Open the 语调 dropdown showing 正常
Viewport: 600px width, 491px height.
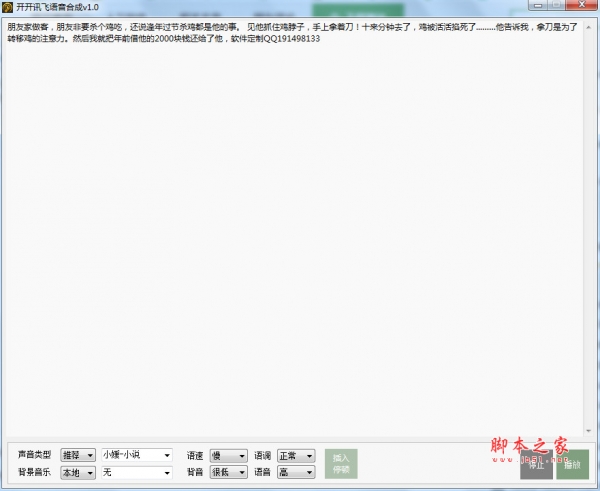click(296, 455)
